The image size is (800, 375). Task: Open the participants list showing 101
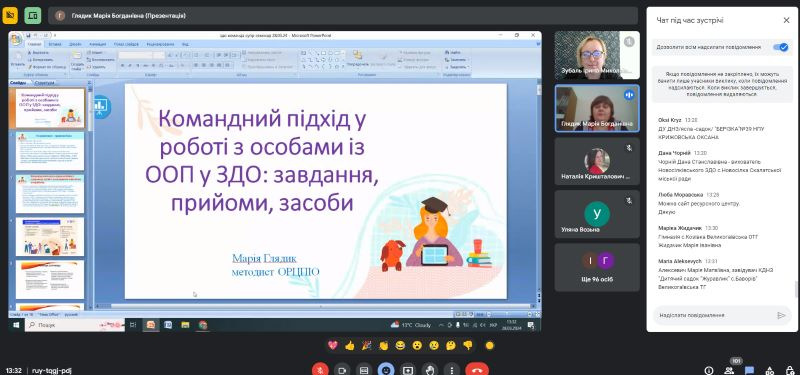point(729,370)
